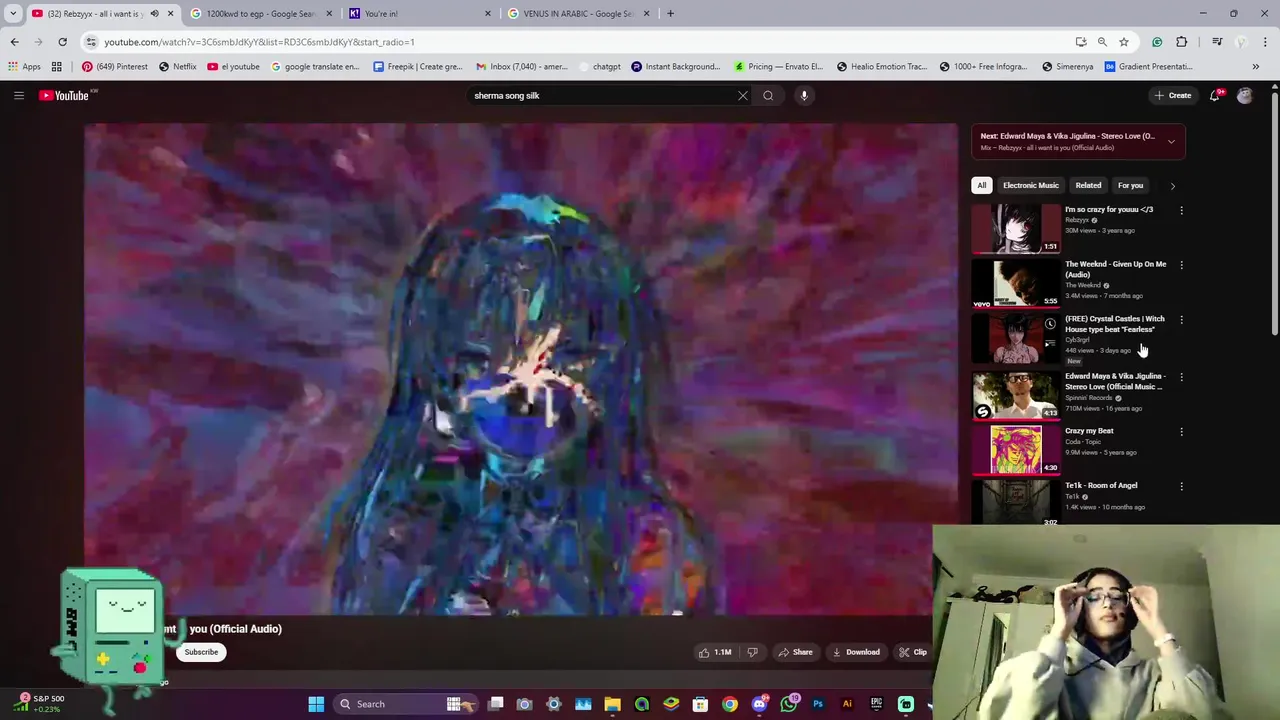The width and height of the screenshot is (1280, 720).
Task: Open options for Crystal Castles type beat video
Action: tap(1181, 320)
